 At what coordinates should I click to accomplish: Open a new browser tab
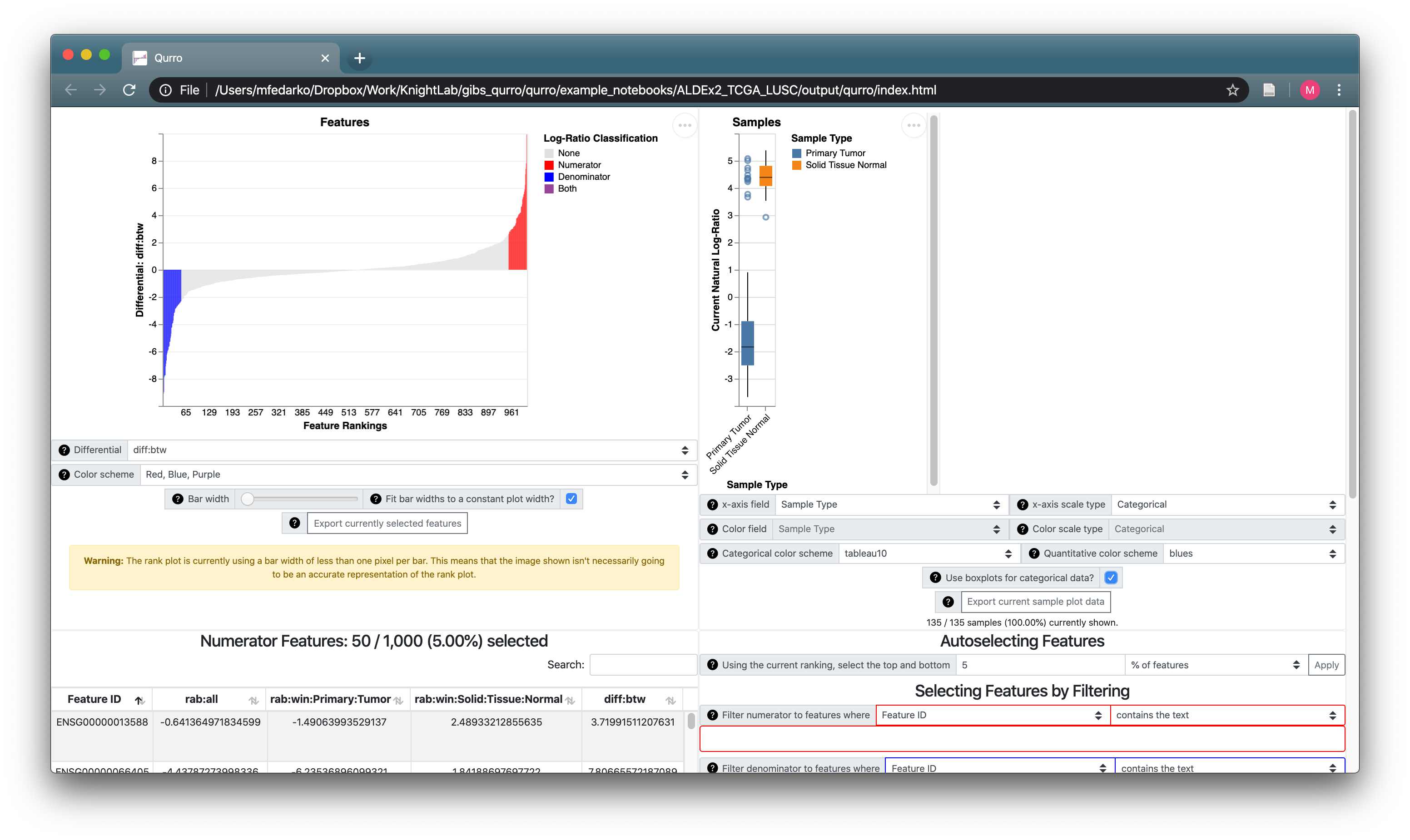pos(360,58)
